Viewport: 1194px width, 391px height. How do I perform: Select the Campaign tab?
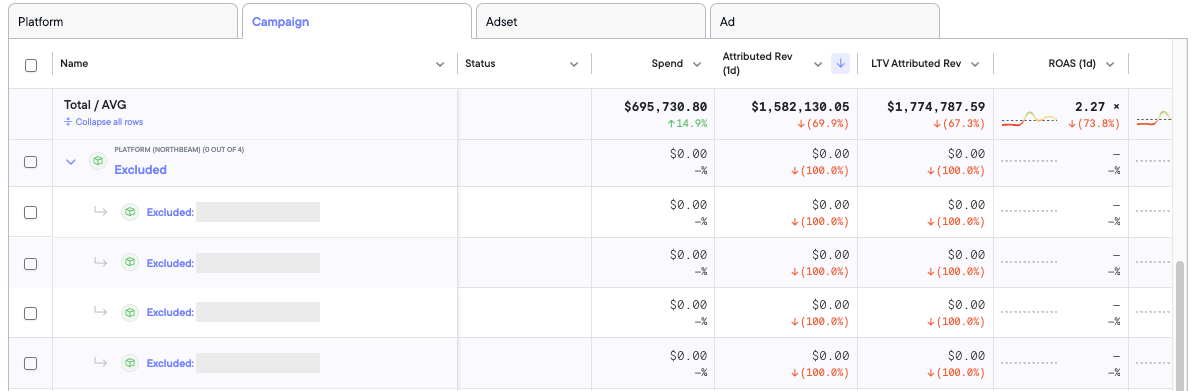point(357,21)
